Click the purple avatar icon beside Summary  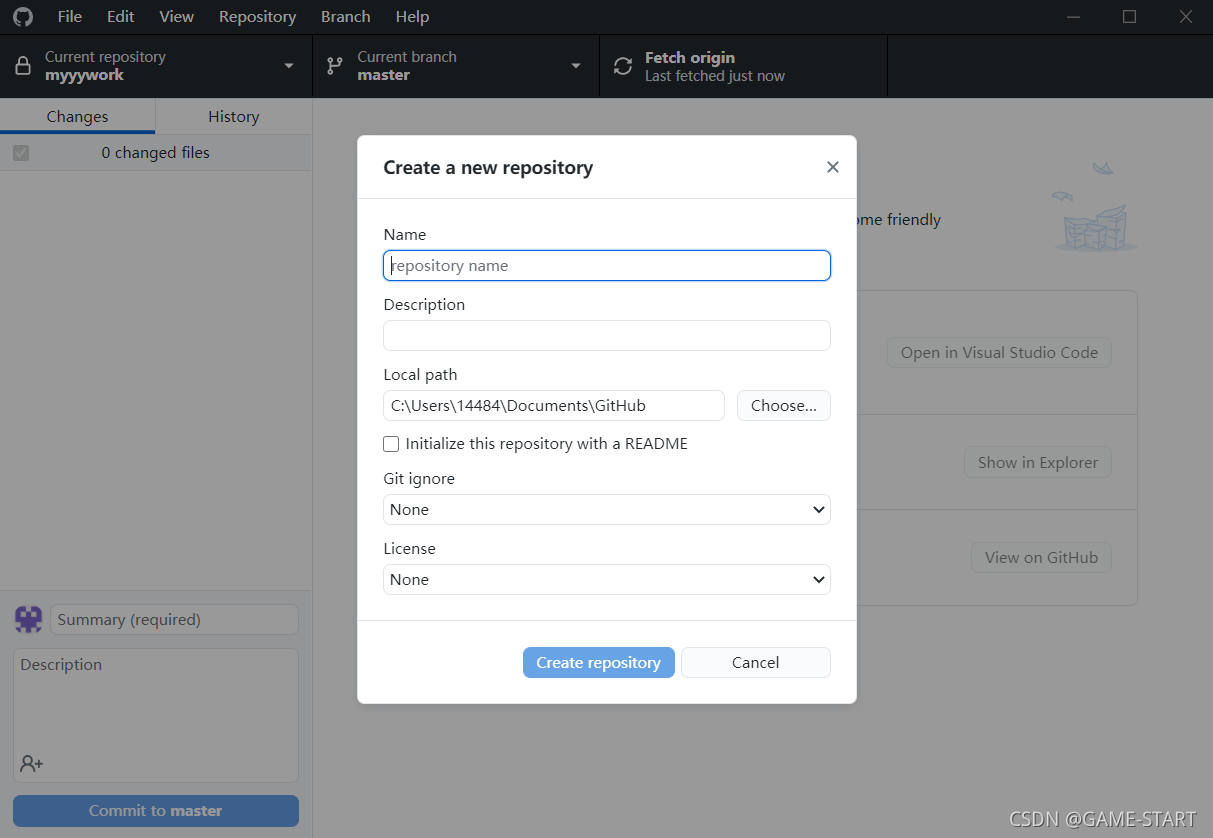pos(28,619)
